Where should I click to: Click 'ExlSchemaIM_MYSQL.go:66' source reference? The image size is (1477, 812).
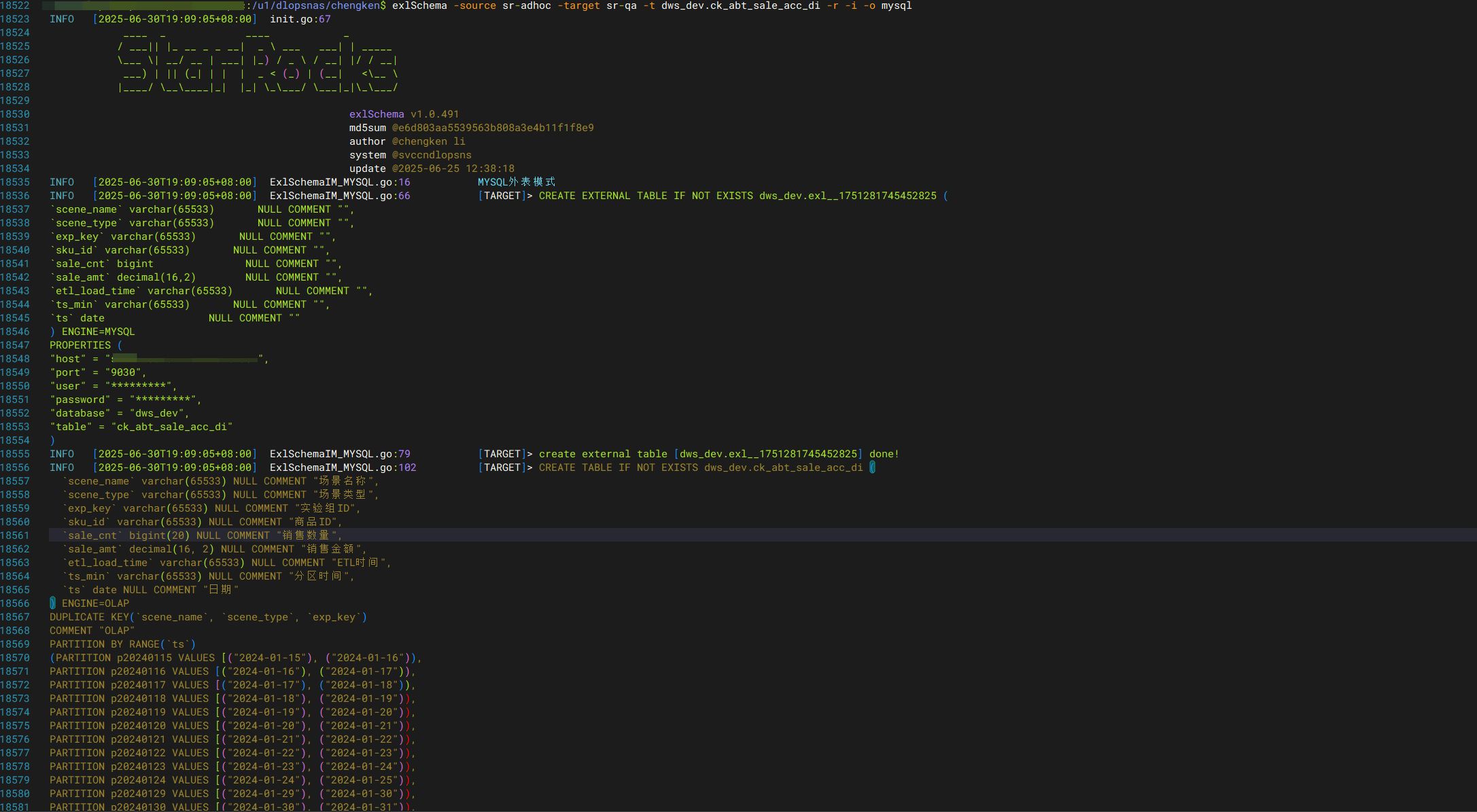[x=340, y=196]
